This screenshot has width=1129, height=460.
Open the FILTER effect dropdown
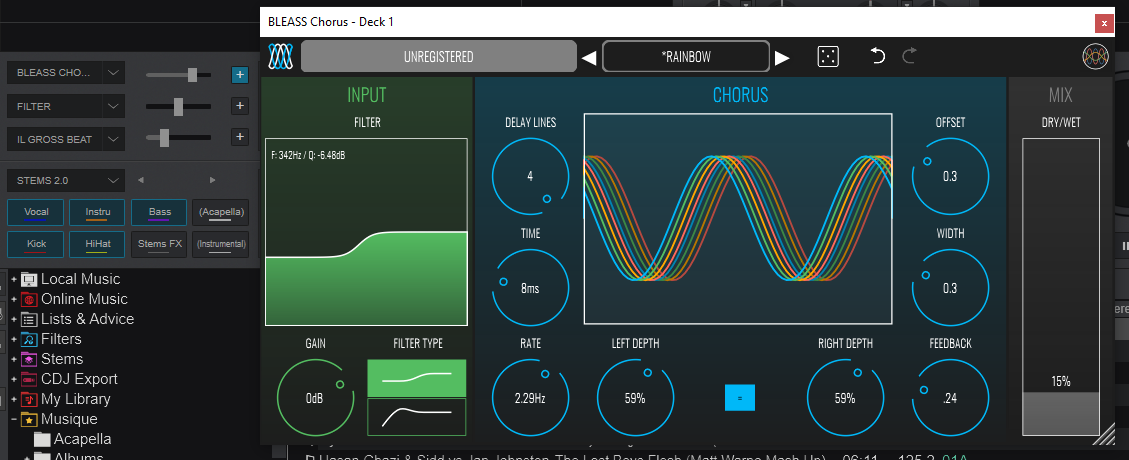pos(113,106)
